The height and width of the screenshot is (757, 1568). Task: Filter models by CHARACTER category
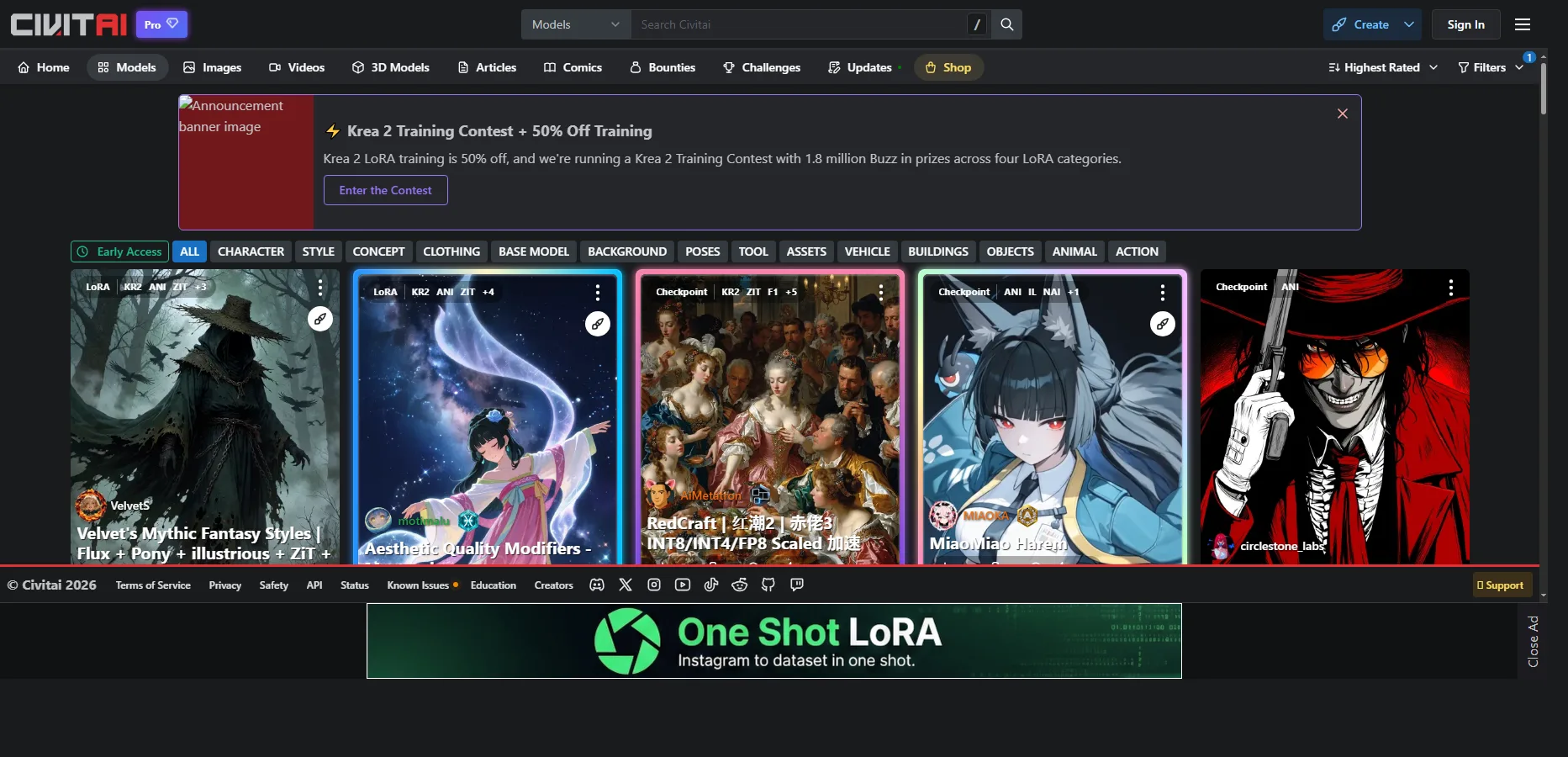pos(251,251)
